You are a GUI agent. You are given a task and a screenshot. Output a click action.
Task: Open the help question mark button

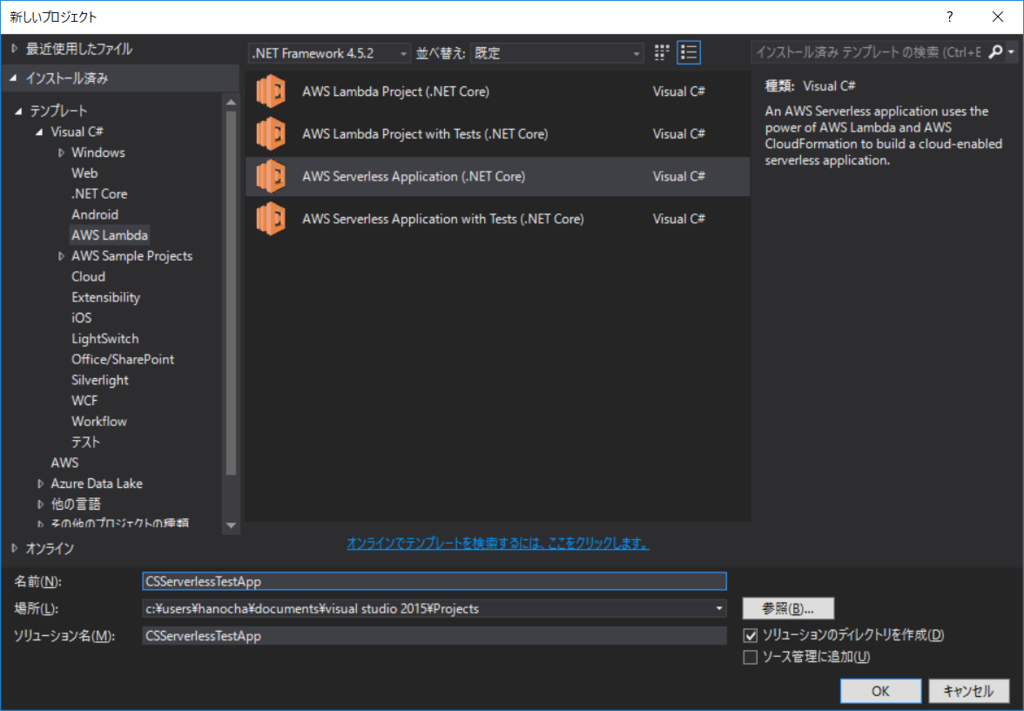point(950,17)
